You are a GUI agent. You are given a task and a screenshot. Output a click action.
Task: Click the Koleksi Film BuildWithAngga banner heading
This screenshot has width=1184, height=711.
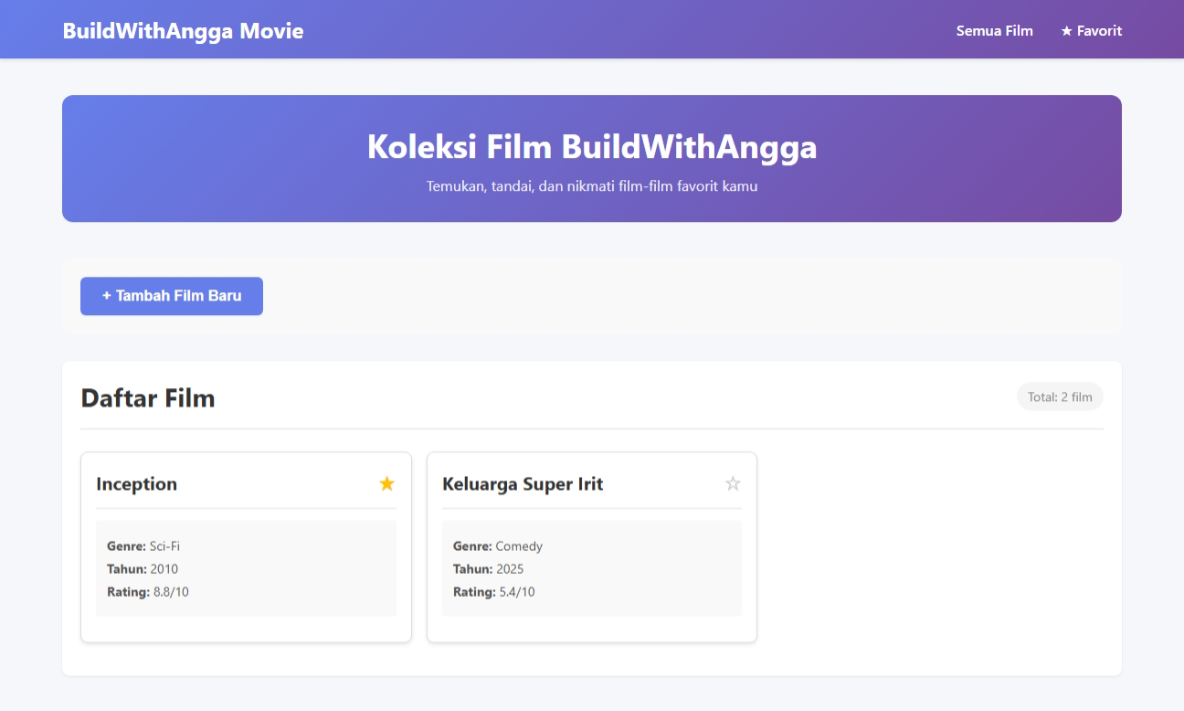point(592,147)
